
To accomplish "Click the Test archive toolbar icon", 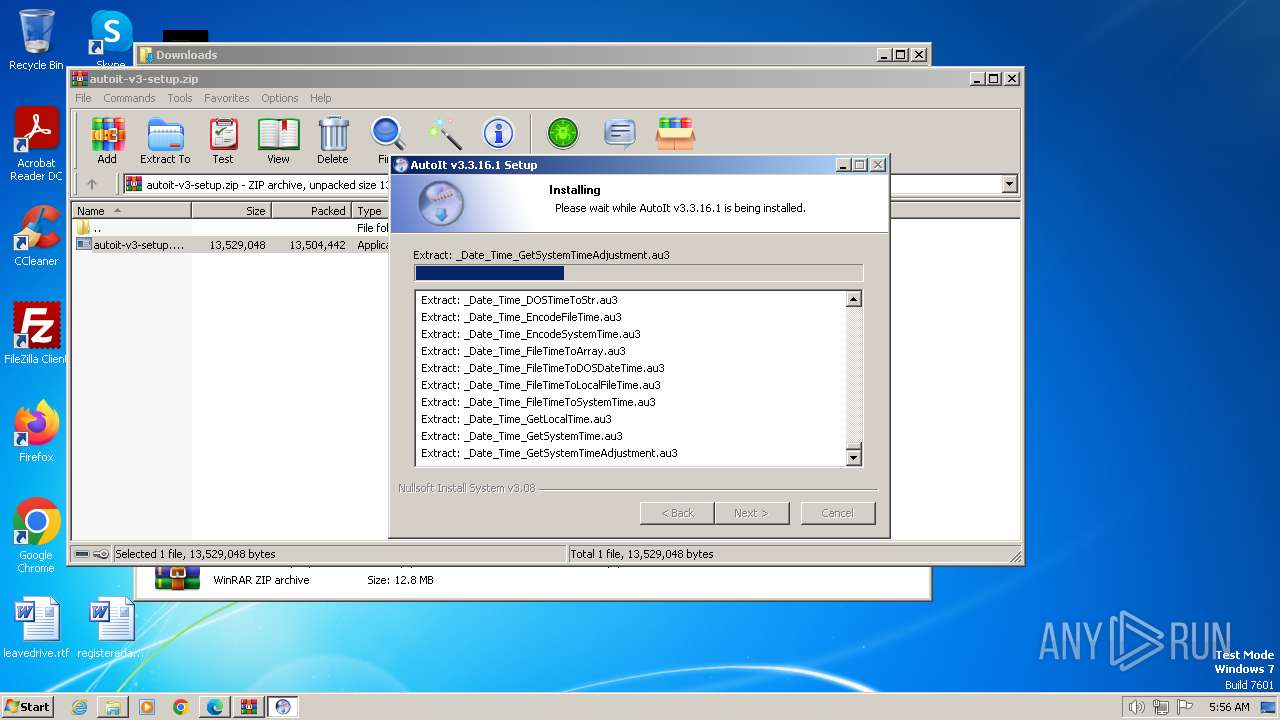I will tap(223, 140).
